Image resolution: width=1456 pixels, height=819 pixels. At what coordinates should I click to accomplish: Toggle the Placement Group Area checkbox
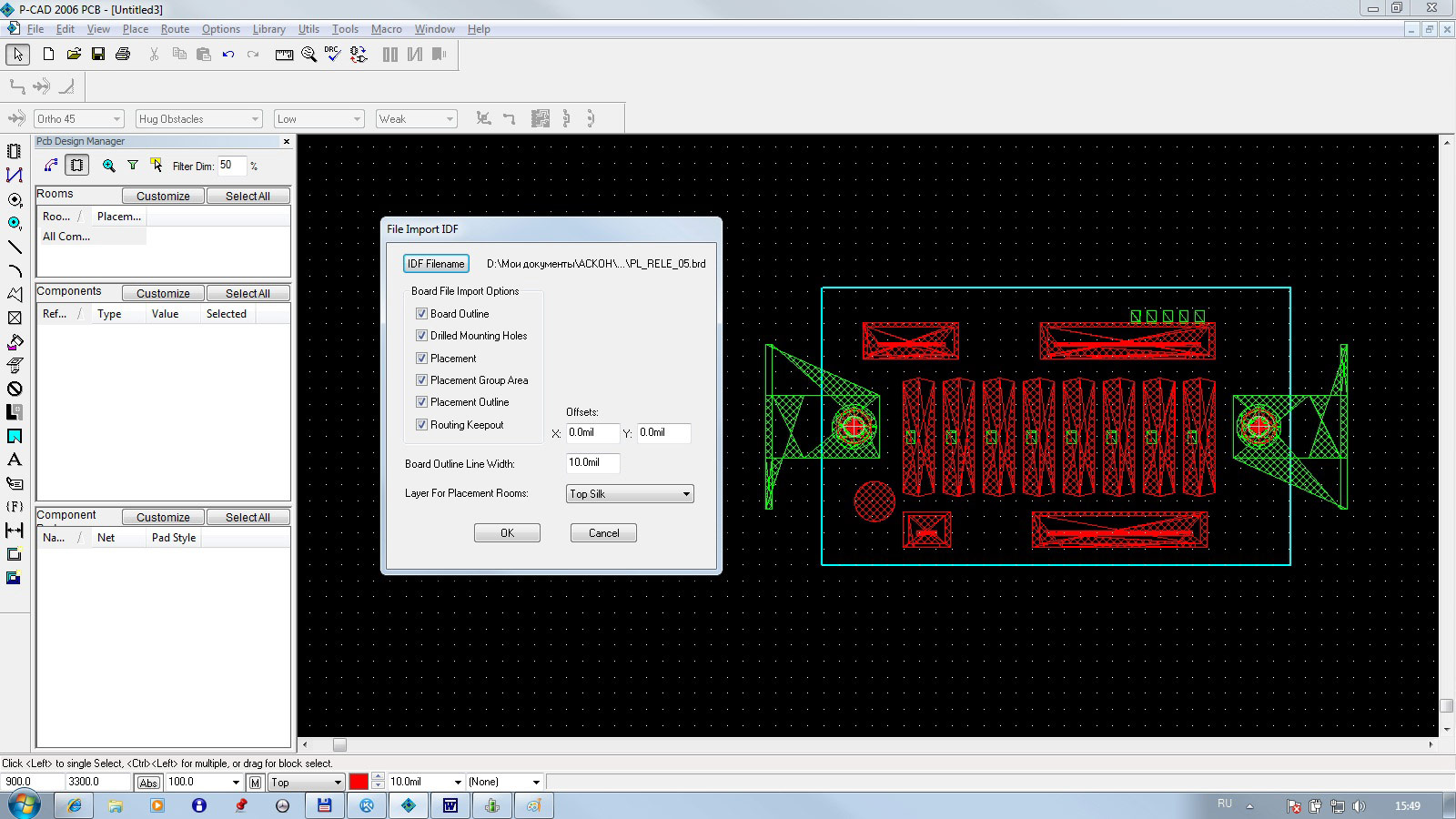pyautogui.click(x=421, y=380)
